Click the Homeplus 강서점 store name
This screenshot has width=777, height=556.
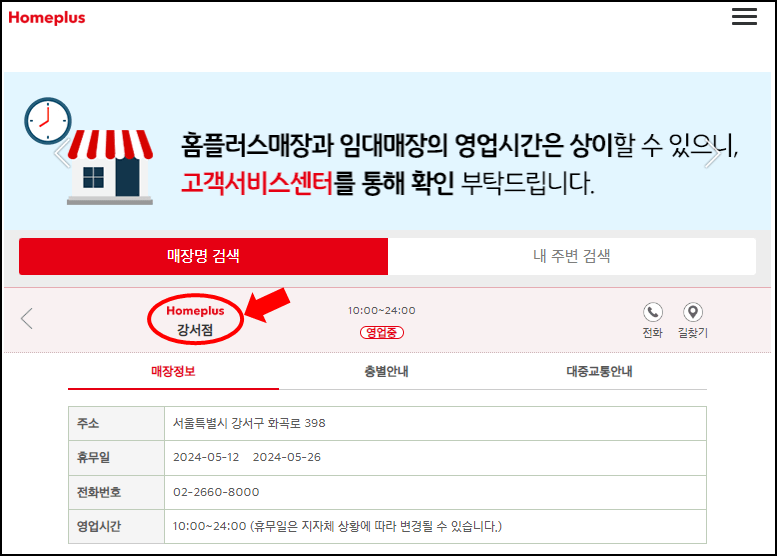tap(195, 320)
